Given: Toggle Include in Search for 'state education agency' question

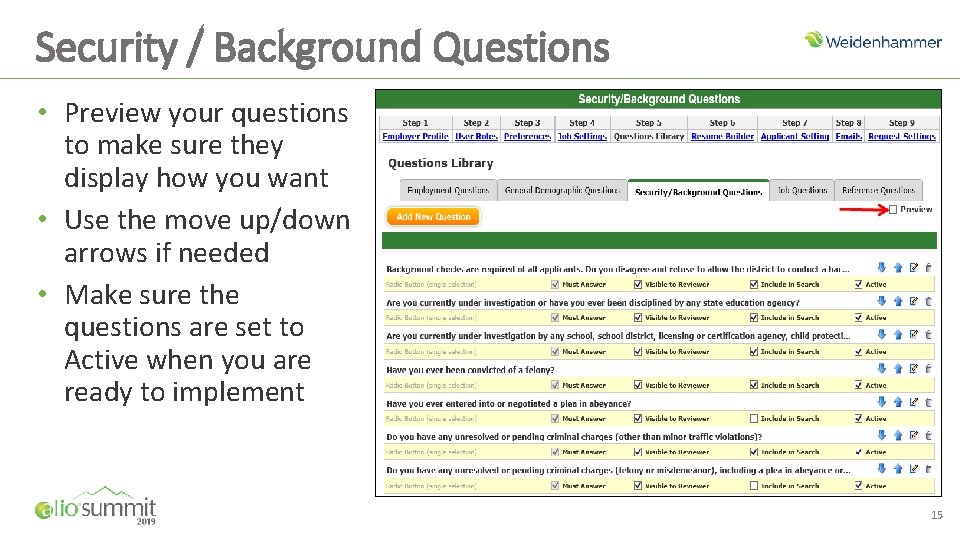Looking at the screenshot, I should [x=754, y=317].
